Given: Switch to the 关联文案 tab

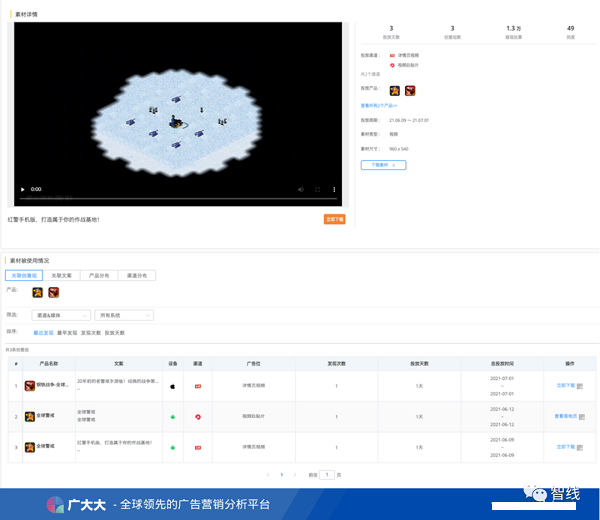Looking at the screenshot, I should pos(61,275).
